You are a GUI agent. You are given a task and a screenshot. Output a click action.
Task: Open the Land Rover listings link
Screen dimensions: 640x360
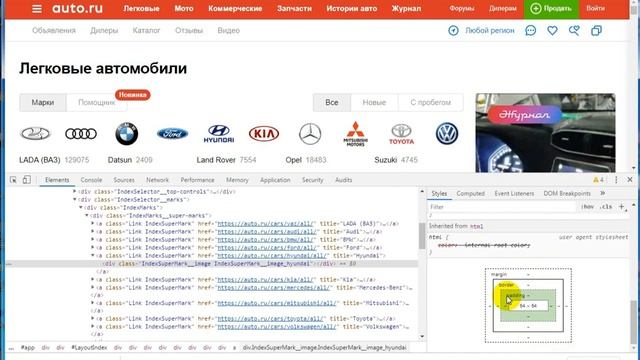[x=216, y=160]
